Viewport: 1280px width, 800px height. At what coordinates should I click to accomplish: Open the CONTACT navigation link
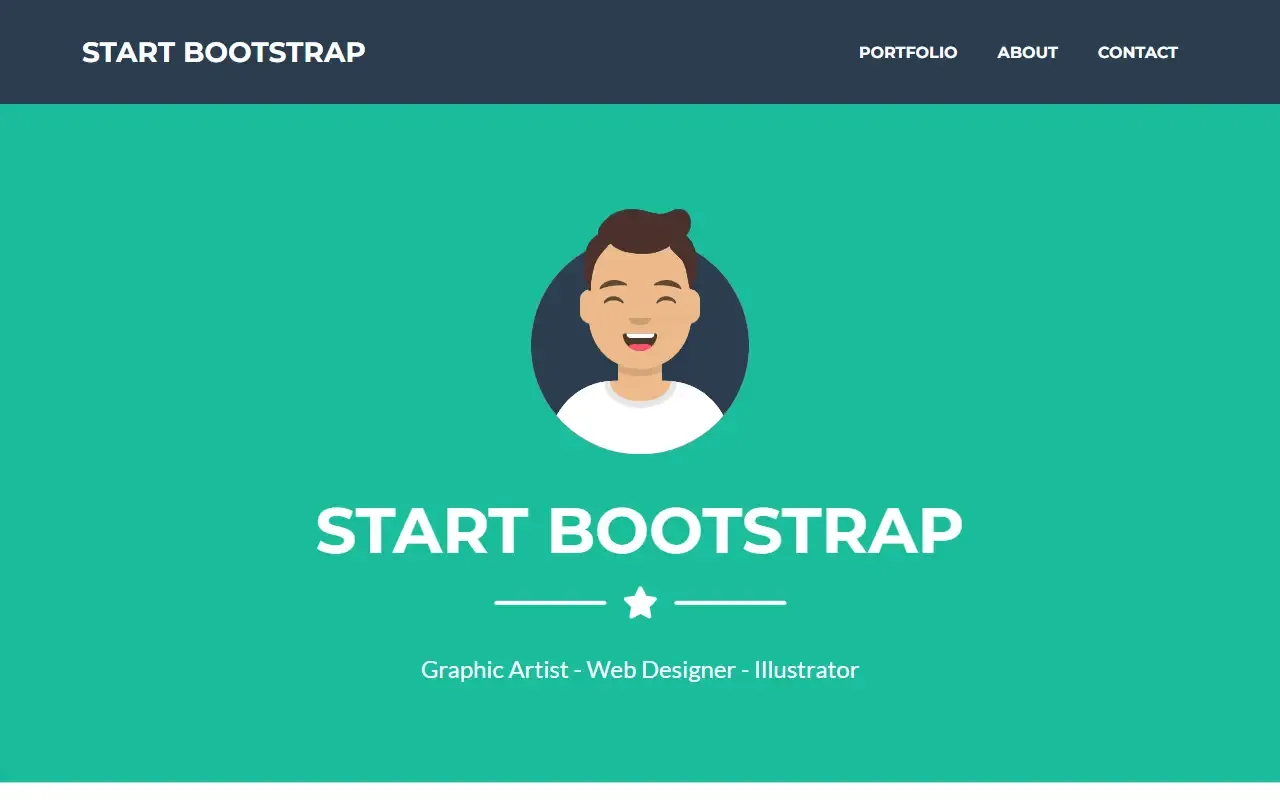click(1138, 52)
